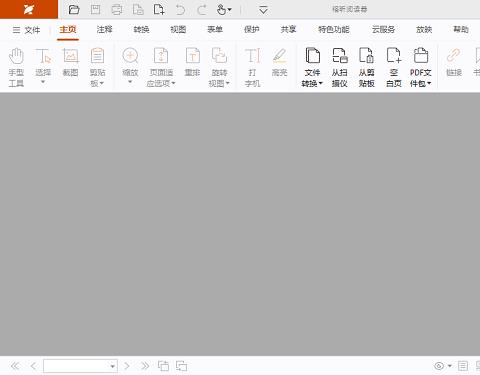Click the Foxit logo in the title bar
The height and width of the screenshot is (375, 480).
29,9
